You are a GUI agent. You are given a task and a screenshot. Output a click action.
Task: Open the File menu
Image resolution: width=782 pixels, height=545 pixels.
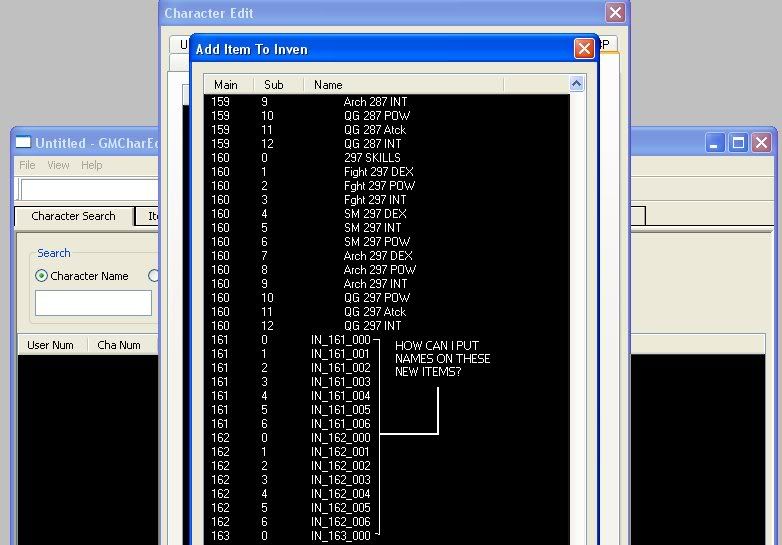(27, 165)
